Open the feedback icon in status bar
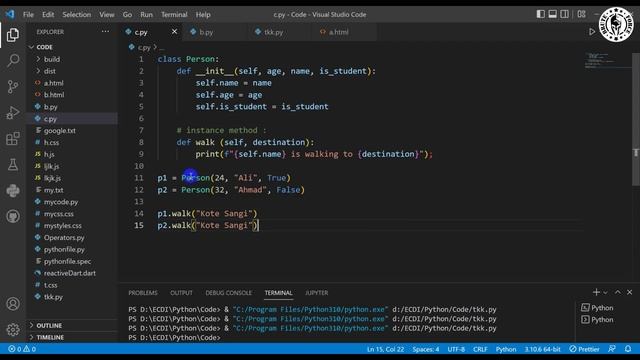 611,349
